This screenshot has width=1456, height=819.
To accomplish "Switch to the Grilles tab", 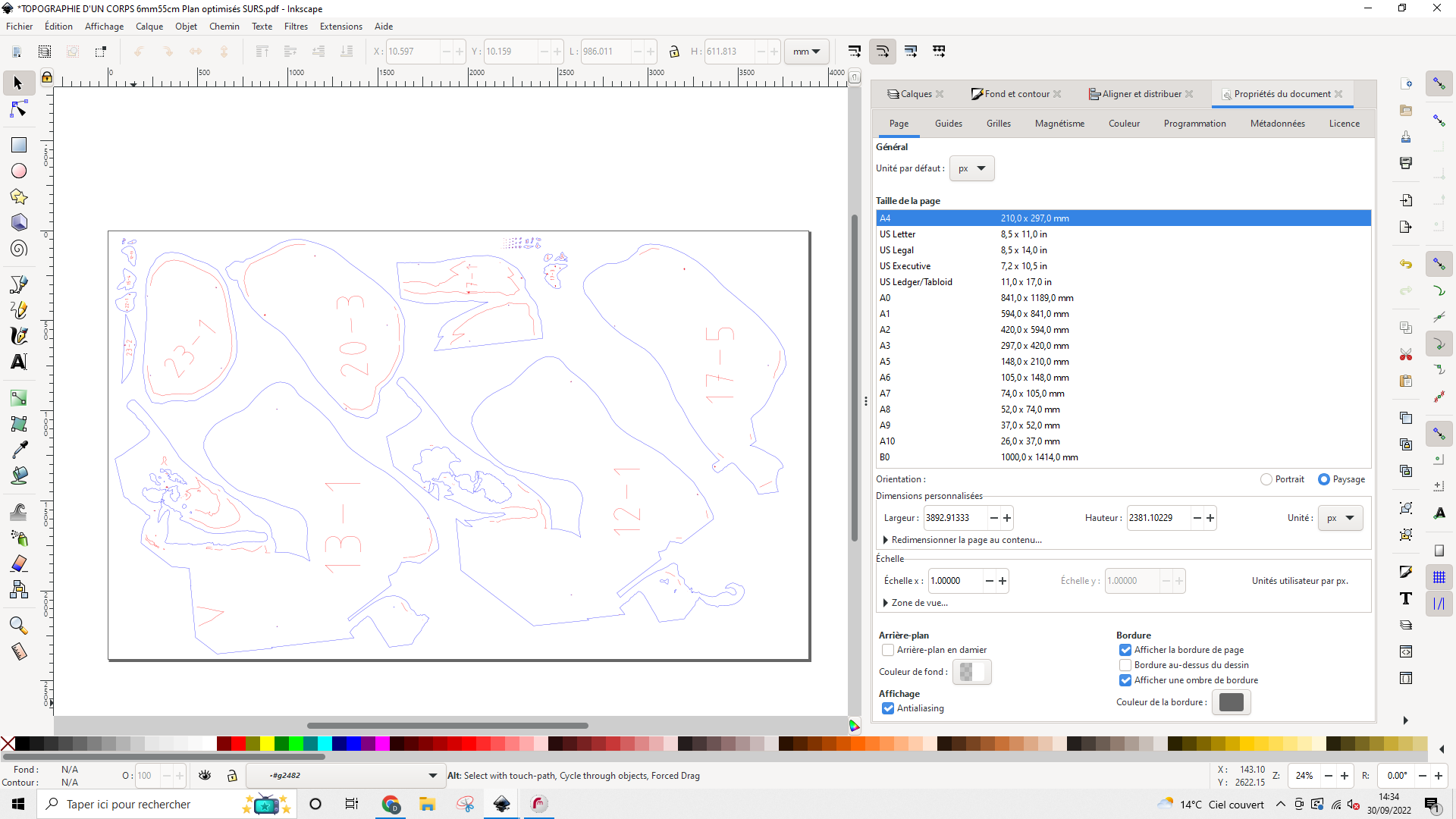I will (998, 124).
